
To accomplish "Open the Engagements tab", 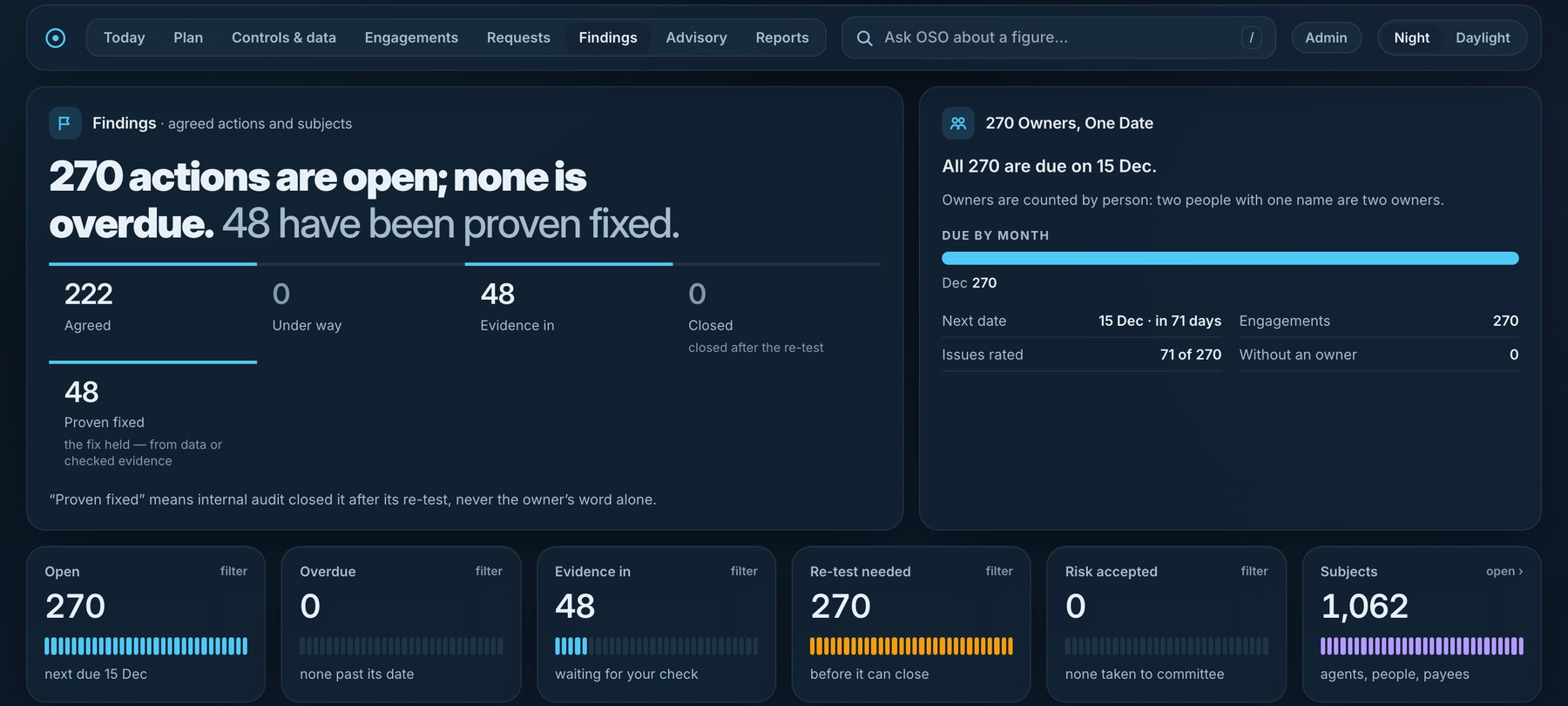I will pyautogui.click(x=411, y=37).
